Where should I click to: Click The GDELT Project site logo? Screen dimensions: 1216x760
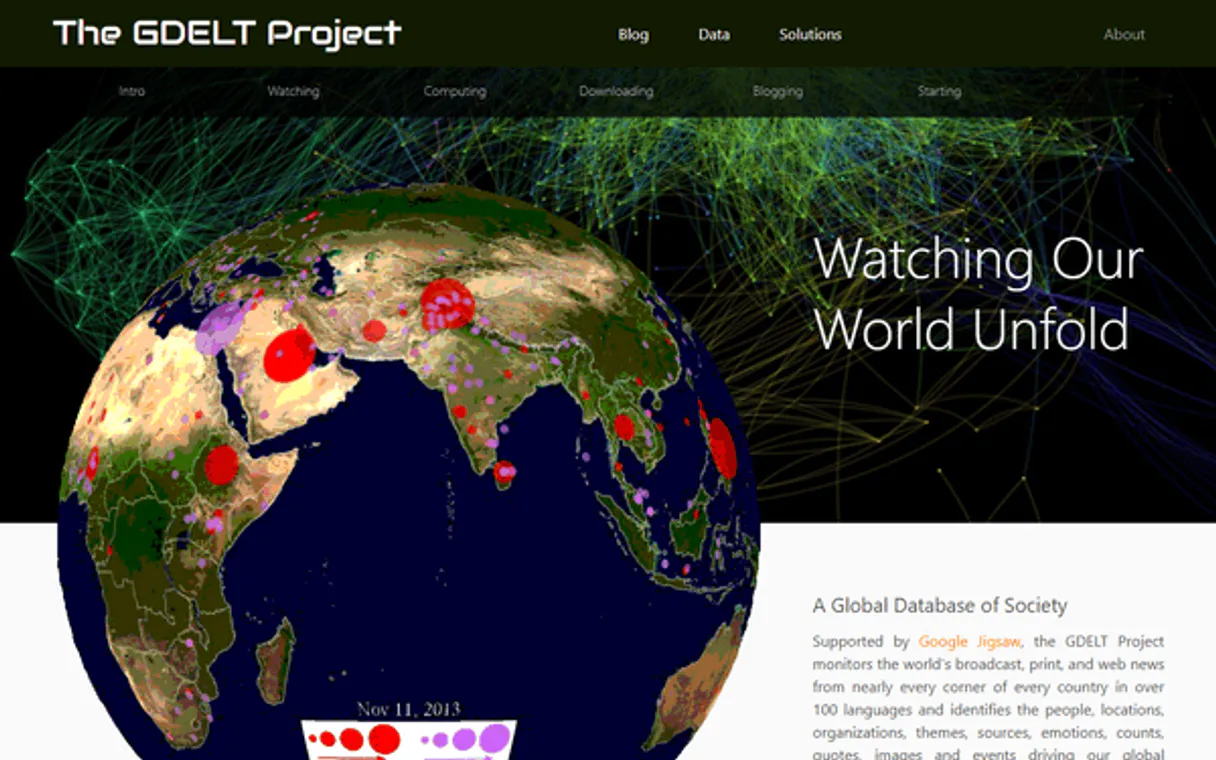click(227, 33)
